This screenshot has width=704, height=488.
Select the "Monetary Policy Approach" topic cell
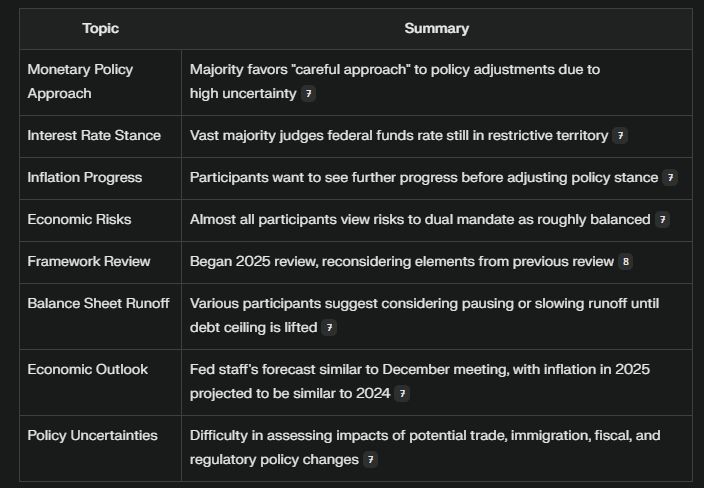[x=80, y=82]
